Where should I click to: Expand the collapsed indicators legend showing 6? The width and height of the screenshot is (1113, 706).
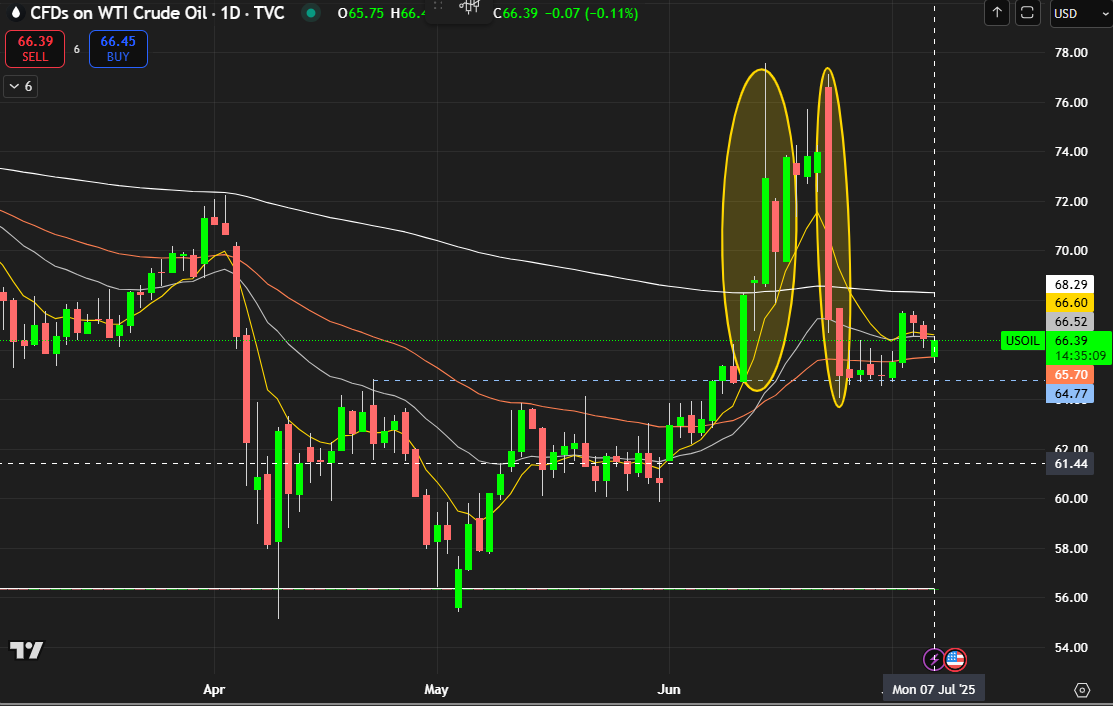click(x=21, y=87)
